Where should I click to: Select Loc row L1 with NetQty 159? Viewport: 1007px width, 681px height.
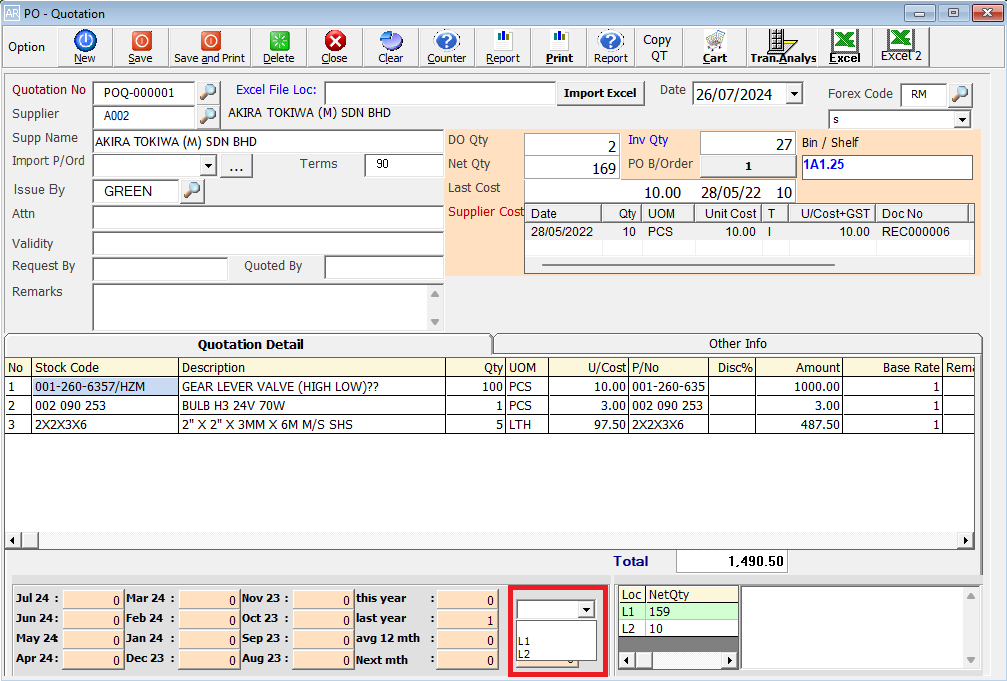click(678, 612)
